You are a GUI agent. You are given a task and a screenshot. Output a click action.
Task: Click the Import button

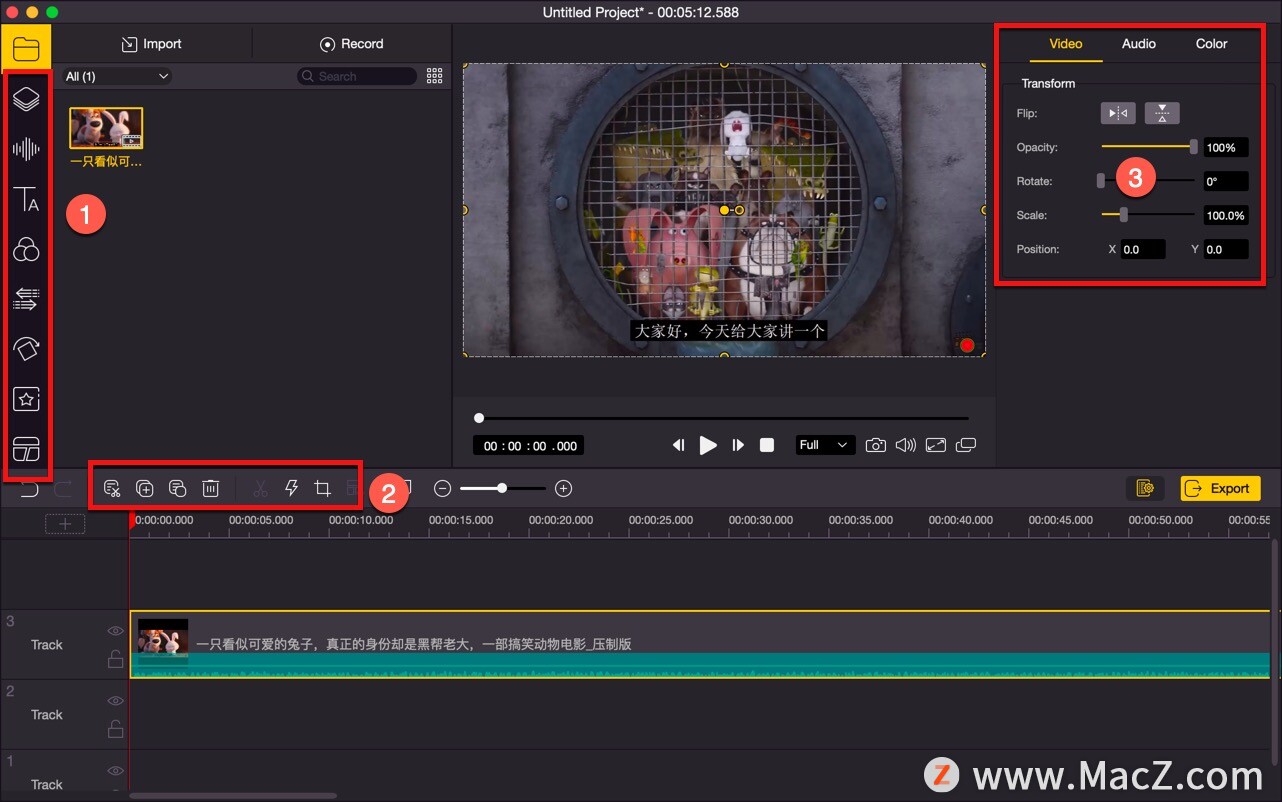coord(151,44)
